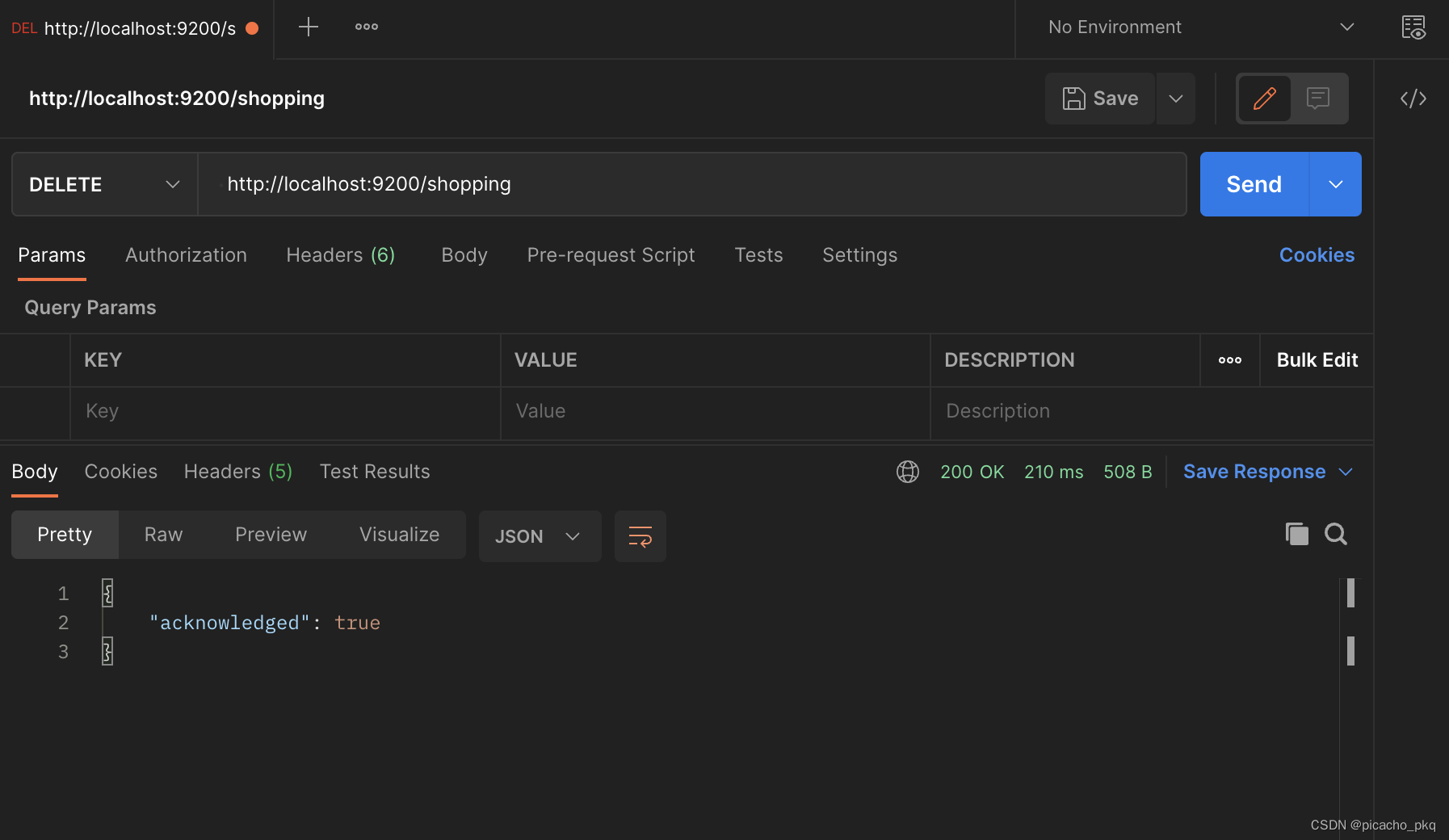Search within the response body
Image resolution: width=1449 pixels, height=840 pixels.
(x=1335, y=534)
